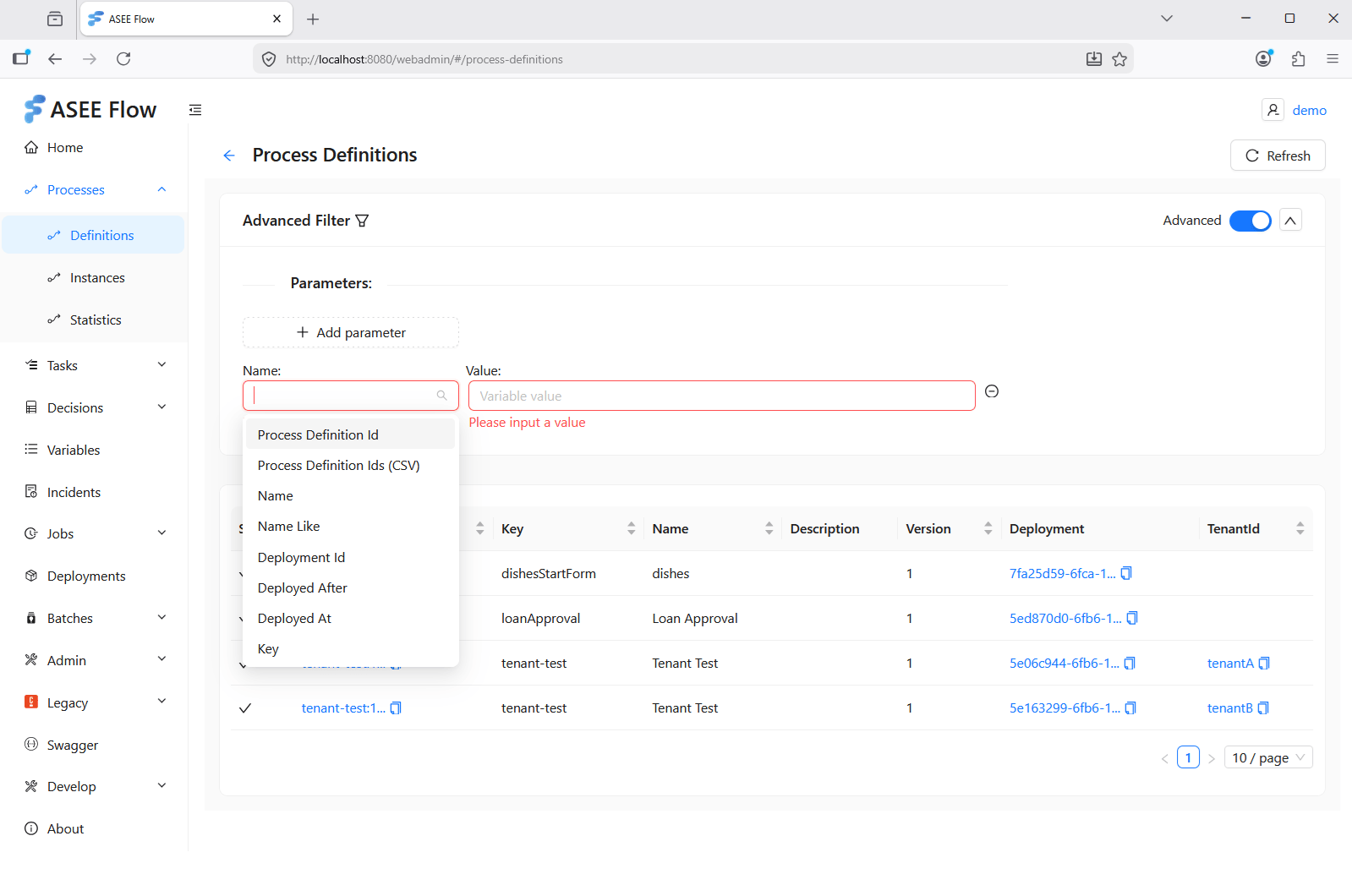The height and width of the screenshot is (896, 1352).
Task: Copy deployment id 5e06c944-6fb6-1...
Action: tap(1130, 663)
